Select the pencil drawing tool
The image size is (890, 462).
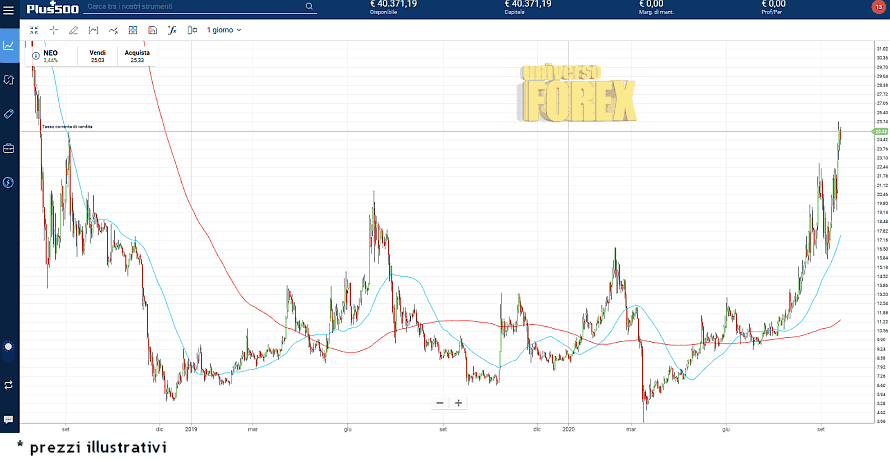point(74,30)
